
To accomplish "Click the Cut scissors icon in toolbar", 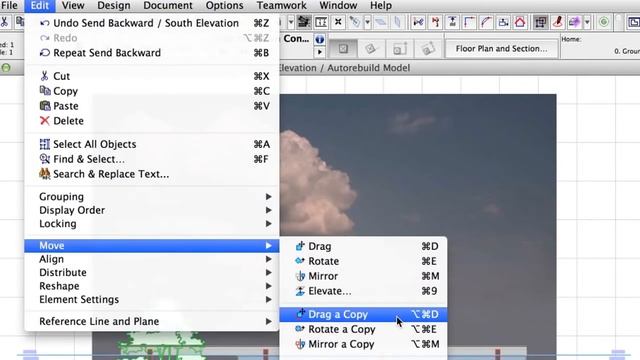I will coord(4,22).
